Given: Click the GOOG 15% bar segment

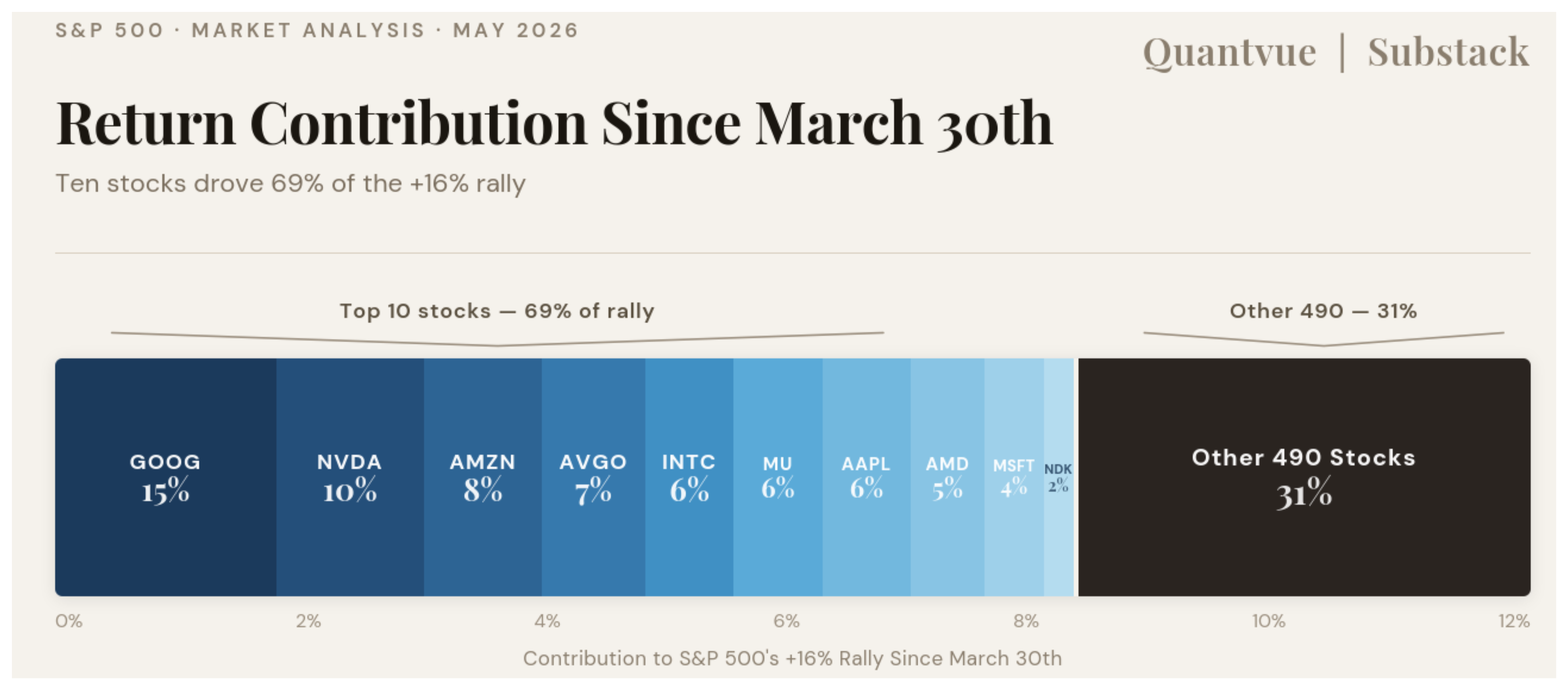Looking at the screenshot, I should coord(165,477).
